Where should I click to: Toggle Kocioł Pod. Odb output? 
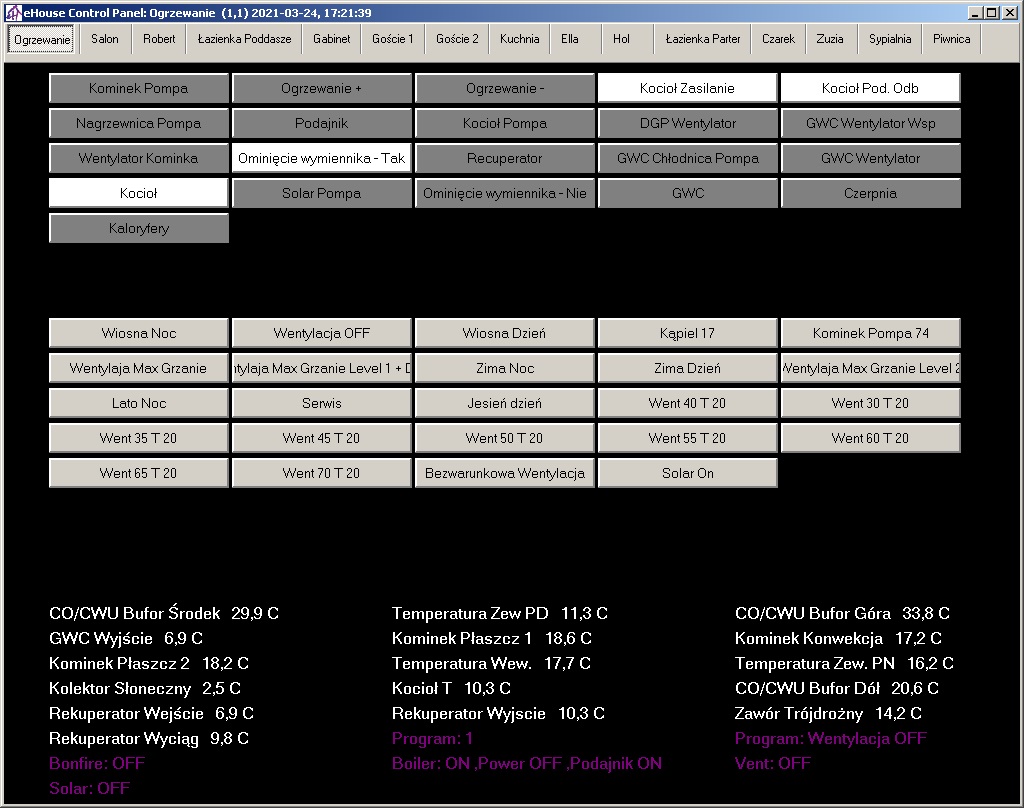tap(870, 88)
